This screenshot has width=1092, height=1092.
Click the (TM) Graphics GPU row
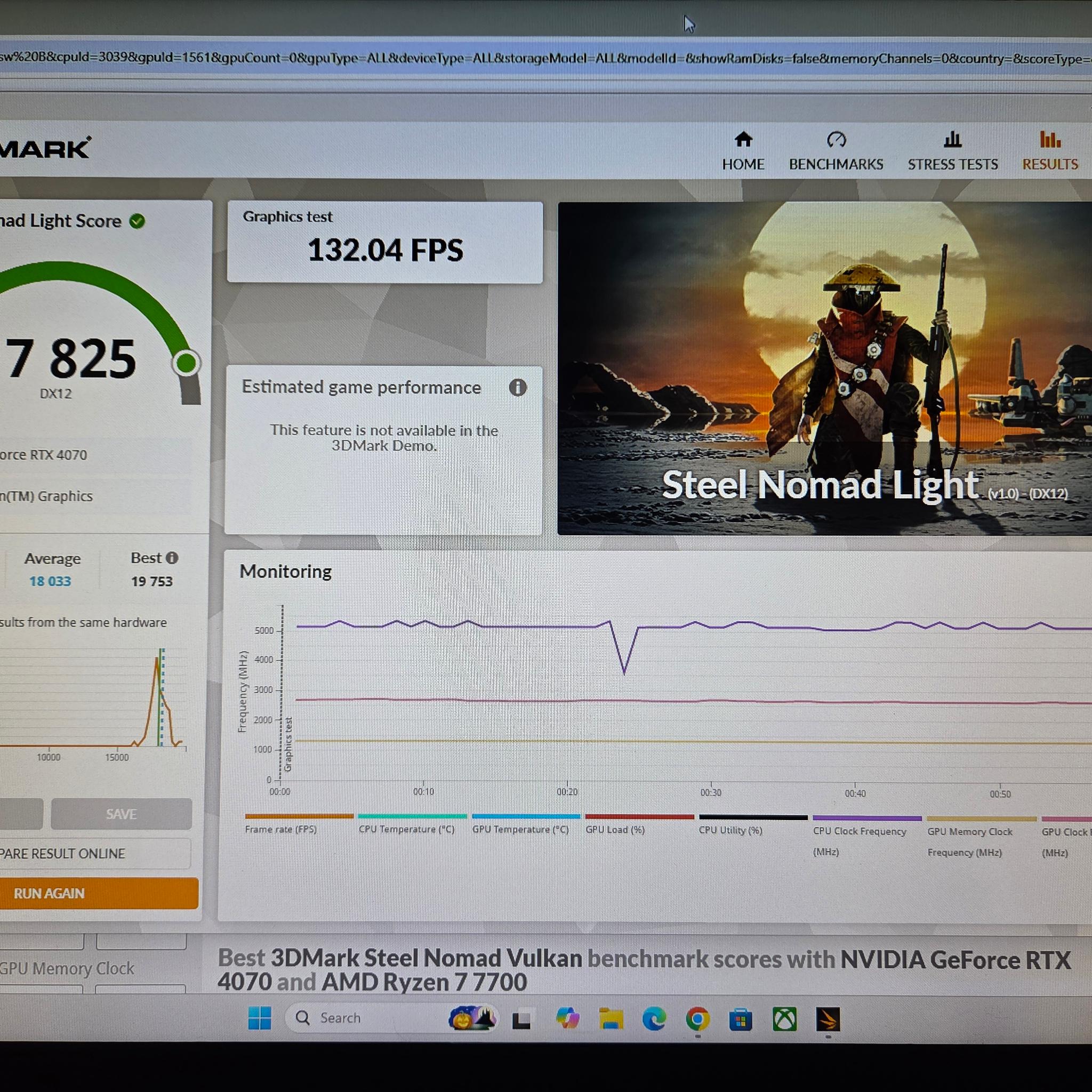point(95,496)
